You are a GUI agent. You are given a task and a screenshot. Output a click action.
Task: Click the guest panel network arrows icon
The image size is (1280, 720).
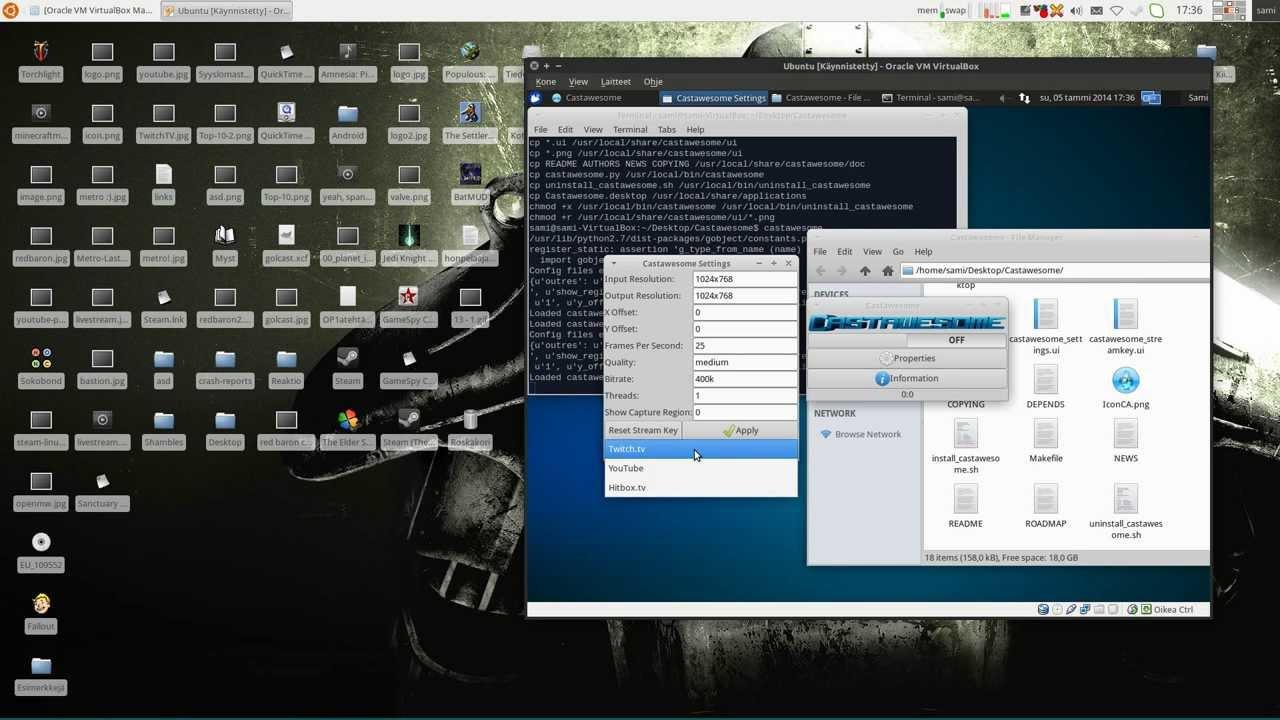click(x=1024, y=98)
